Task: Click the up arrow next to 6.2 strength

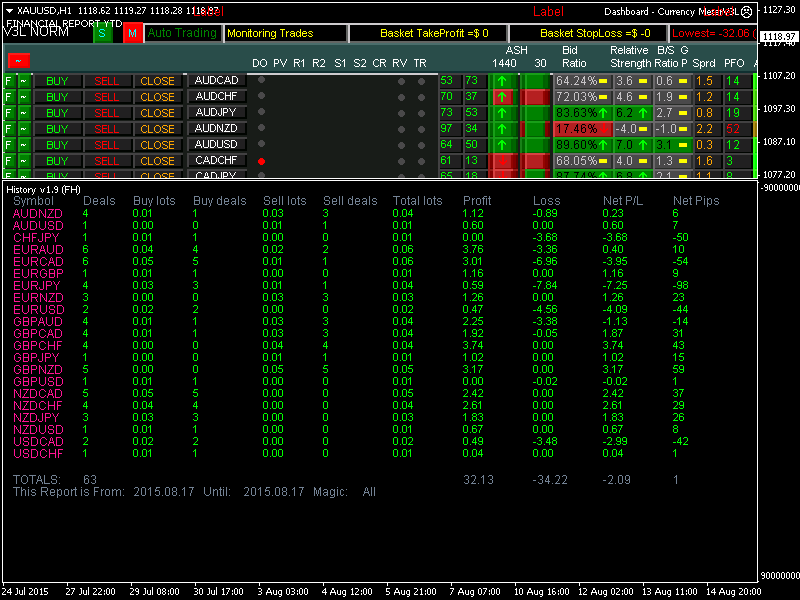Action: (x=643, y=113)
